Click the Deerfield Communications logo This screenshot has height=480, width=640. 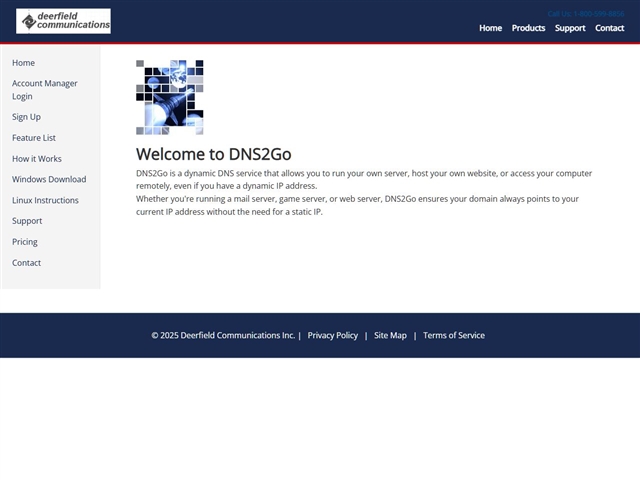click(x=63, y=21)
